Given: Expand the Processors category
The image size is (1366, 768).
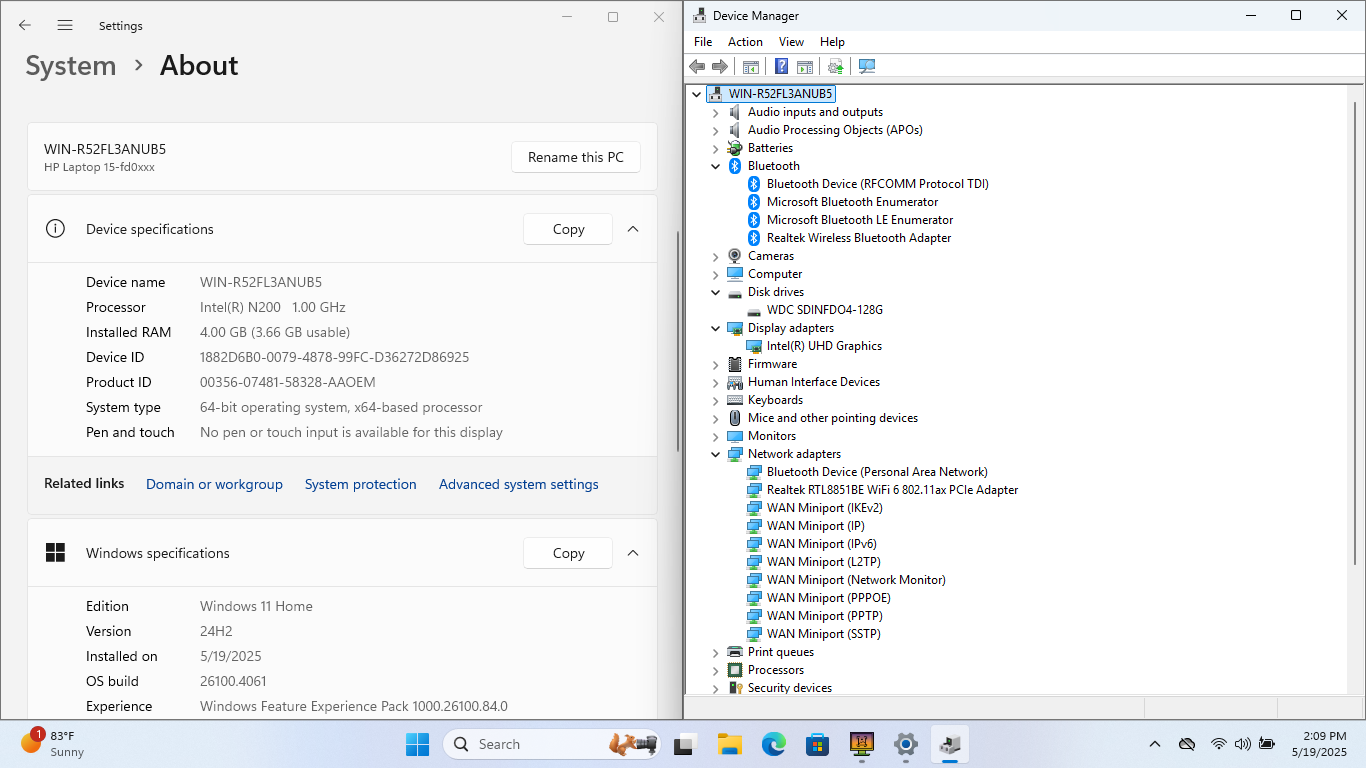Looking at the screenshot, I should 715,670.
